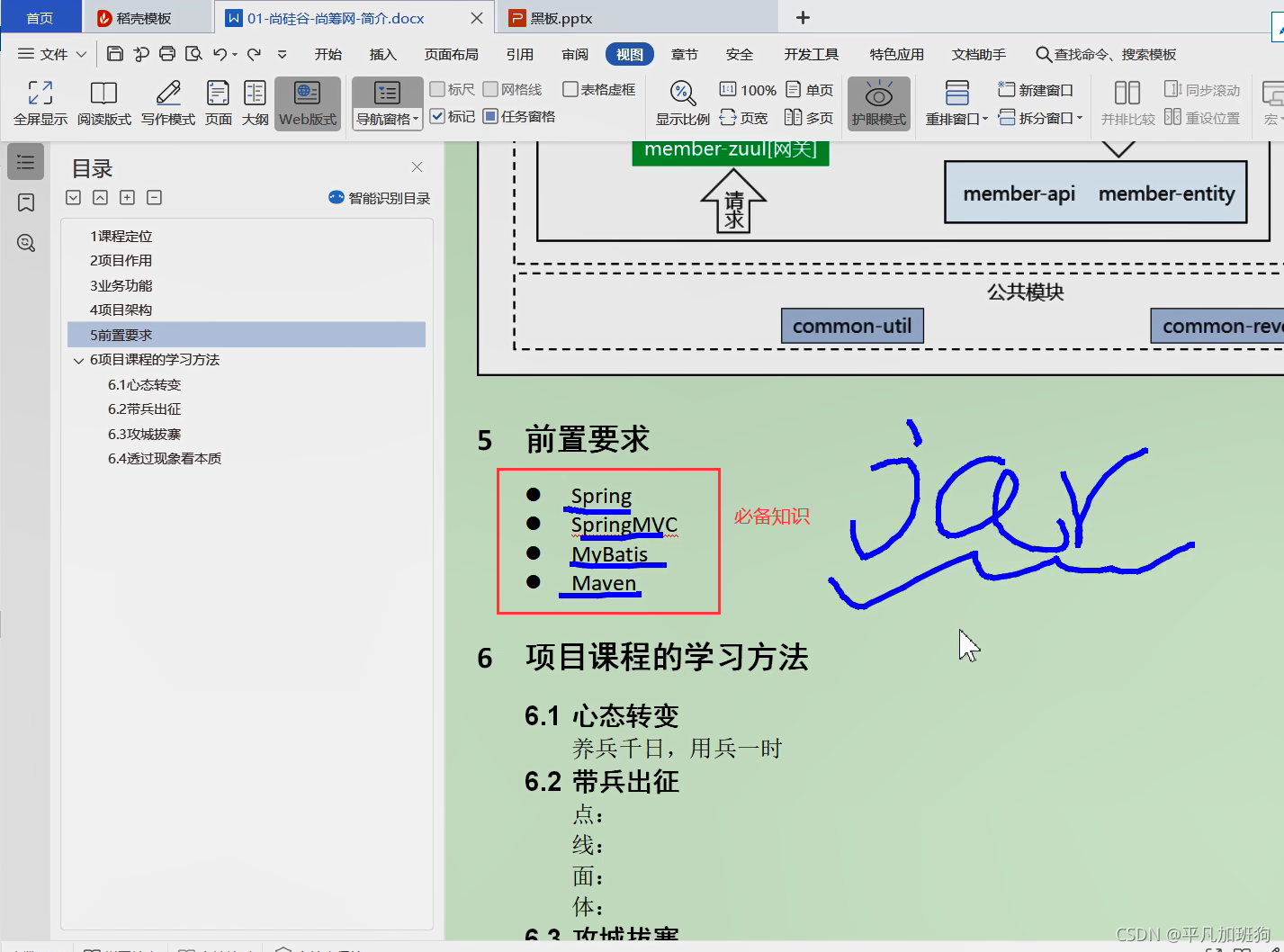Screen dimensions: 1284x952
Task: Open the 审阅 ribbon tab
Action: [x=575, y=54]
